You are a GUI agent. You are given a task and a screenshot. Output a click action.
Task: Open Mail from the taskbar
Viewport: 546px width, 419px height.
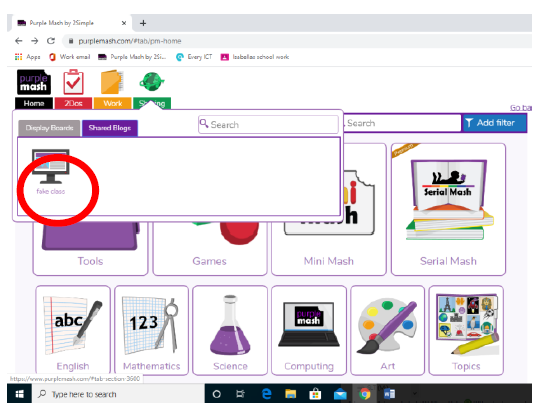tap(340, 394)
